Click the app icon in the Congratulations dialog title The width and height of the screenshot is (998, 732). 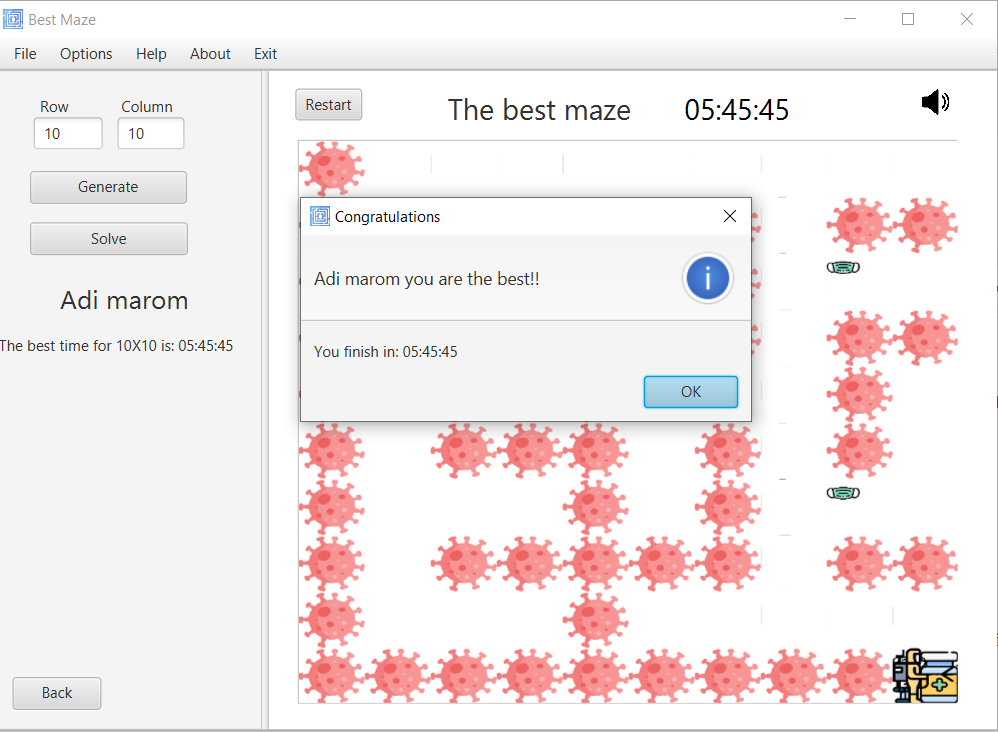(x=319, y=216)
